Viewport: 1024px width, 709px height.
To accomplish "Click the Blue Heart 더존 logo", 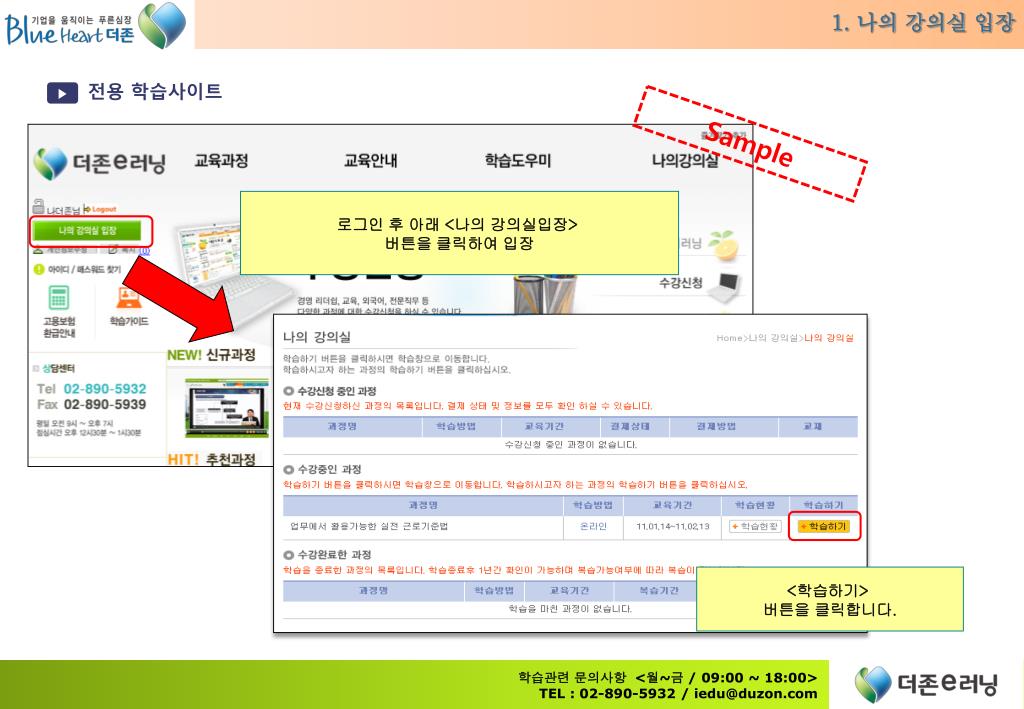I will pos(95,26).
